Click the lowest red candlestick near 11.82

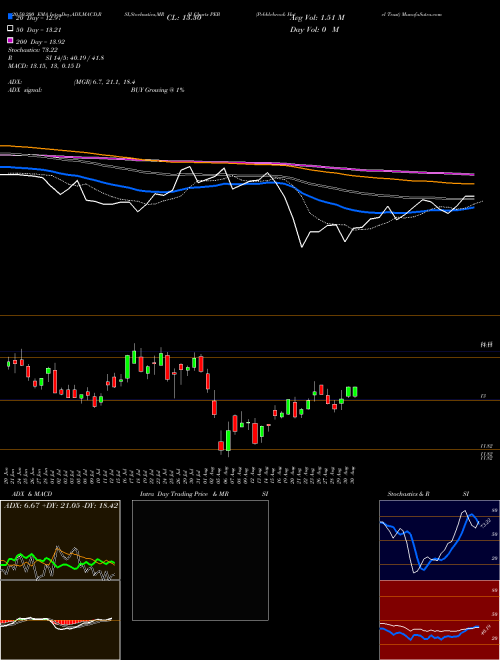click(221, 446)
